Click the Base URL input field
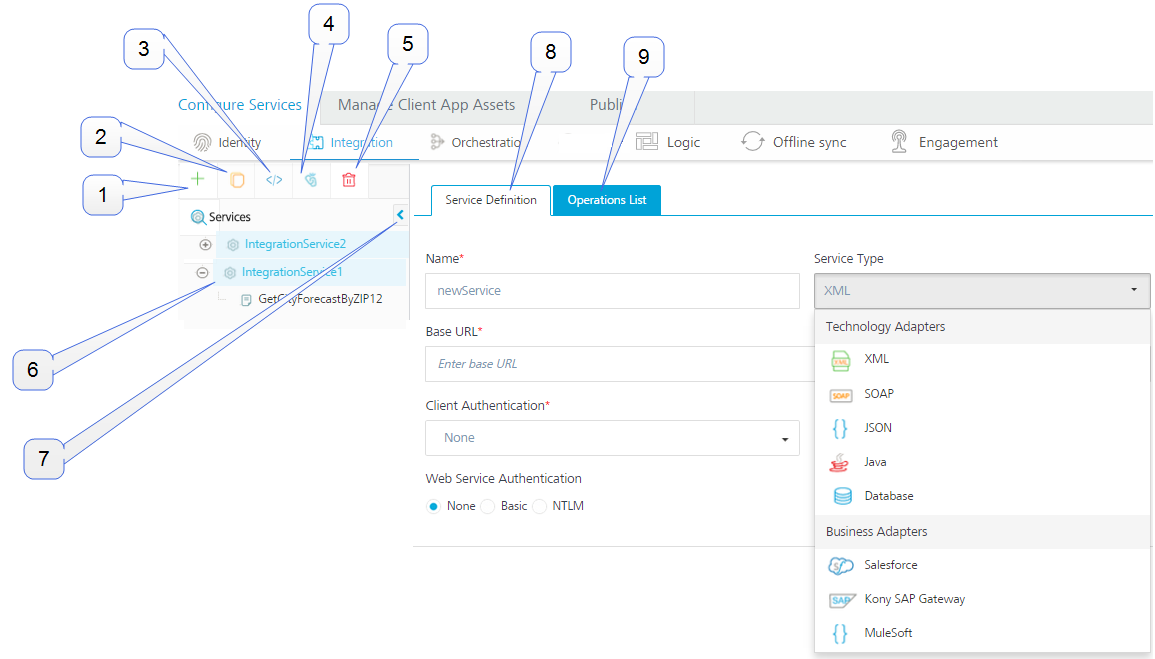Screen dimensions: 1155x659 click(x=612, y=364)
